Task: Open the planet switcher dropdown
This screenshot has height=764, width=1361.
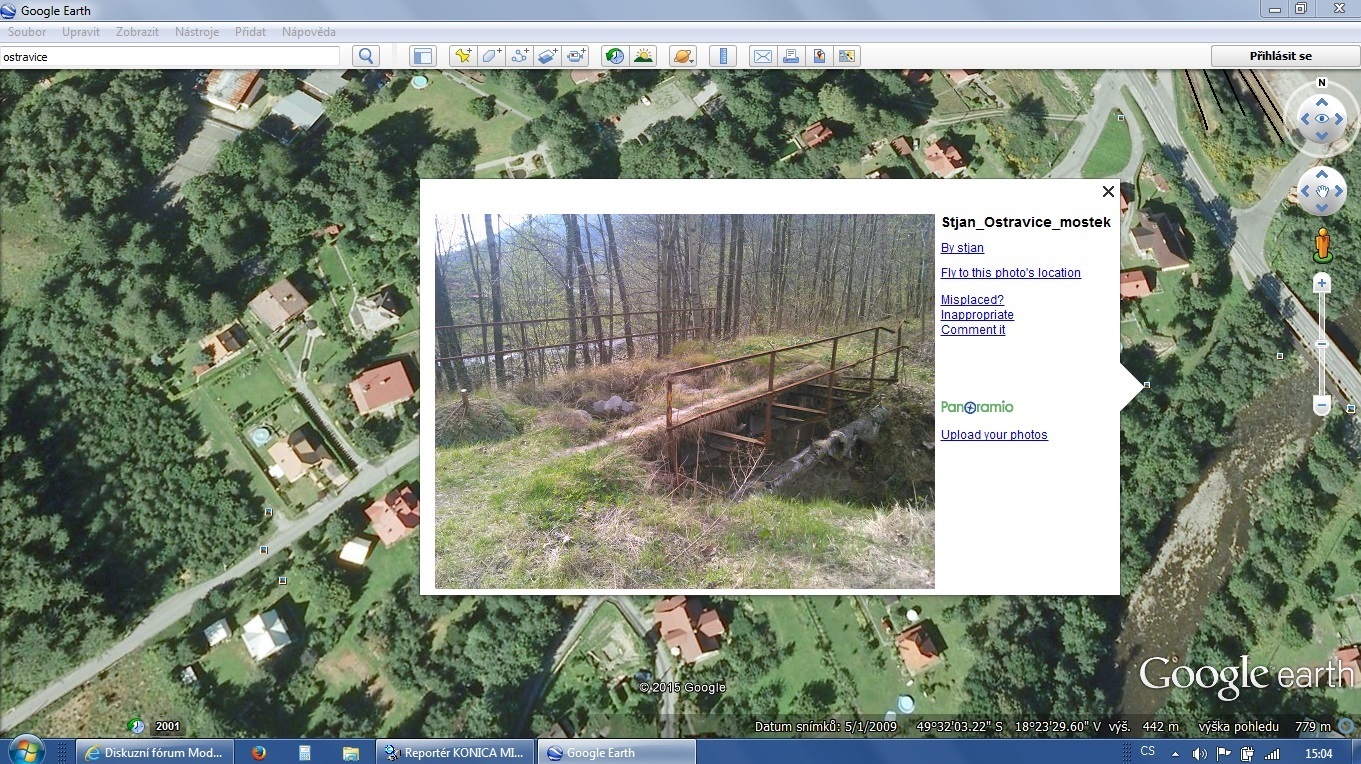Action: pos(682,56)
